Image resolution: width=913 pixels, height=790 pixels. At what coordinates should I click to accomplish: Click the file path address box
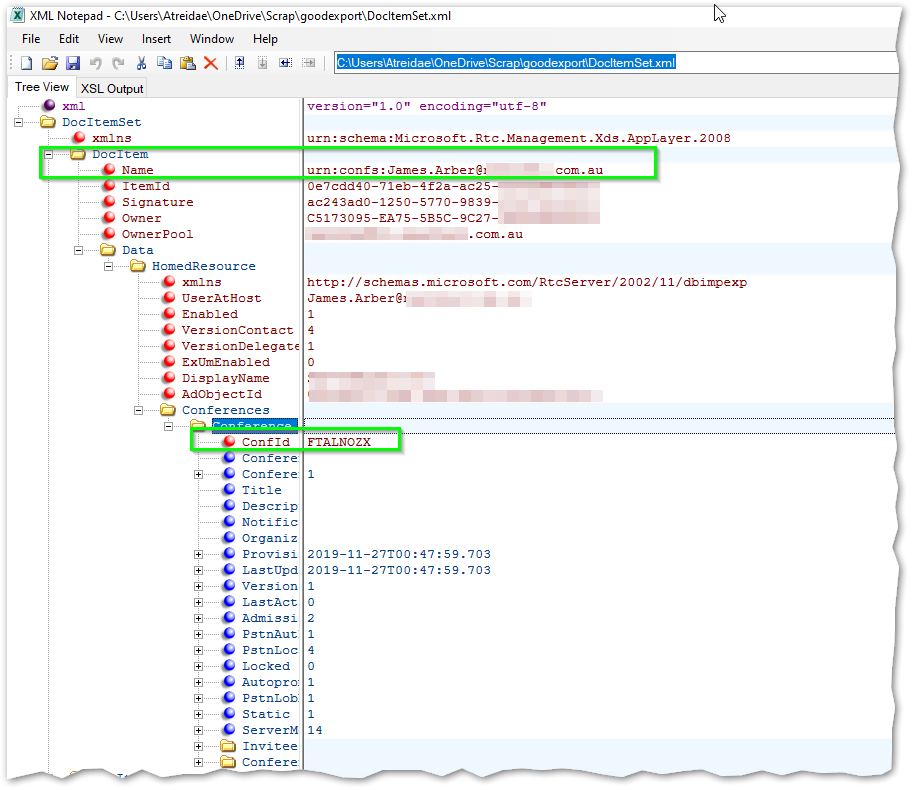click(616, 63)
